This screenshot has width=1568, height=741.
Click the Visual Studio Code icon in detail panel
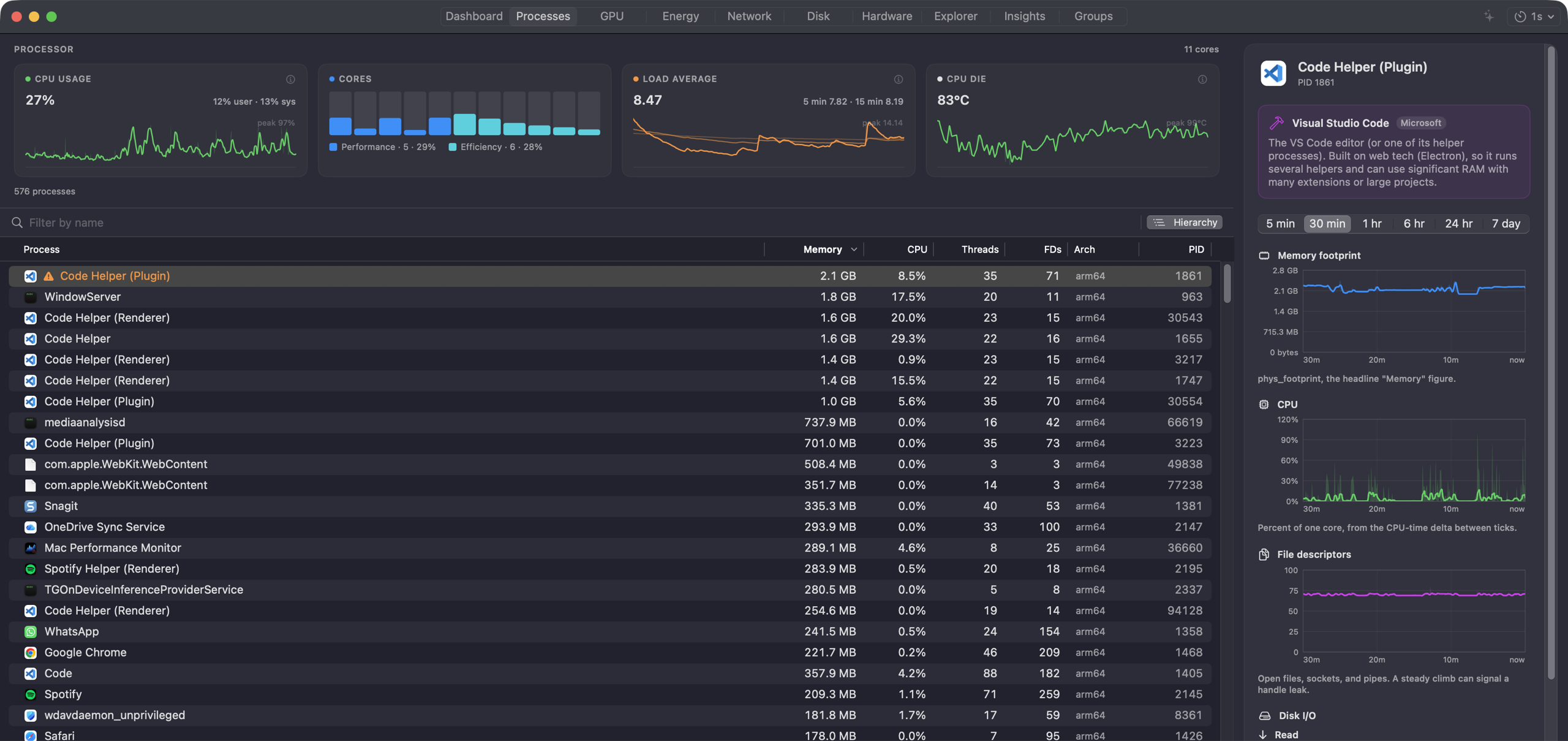[x=1273, y=73]
